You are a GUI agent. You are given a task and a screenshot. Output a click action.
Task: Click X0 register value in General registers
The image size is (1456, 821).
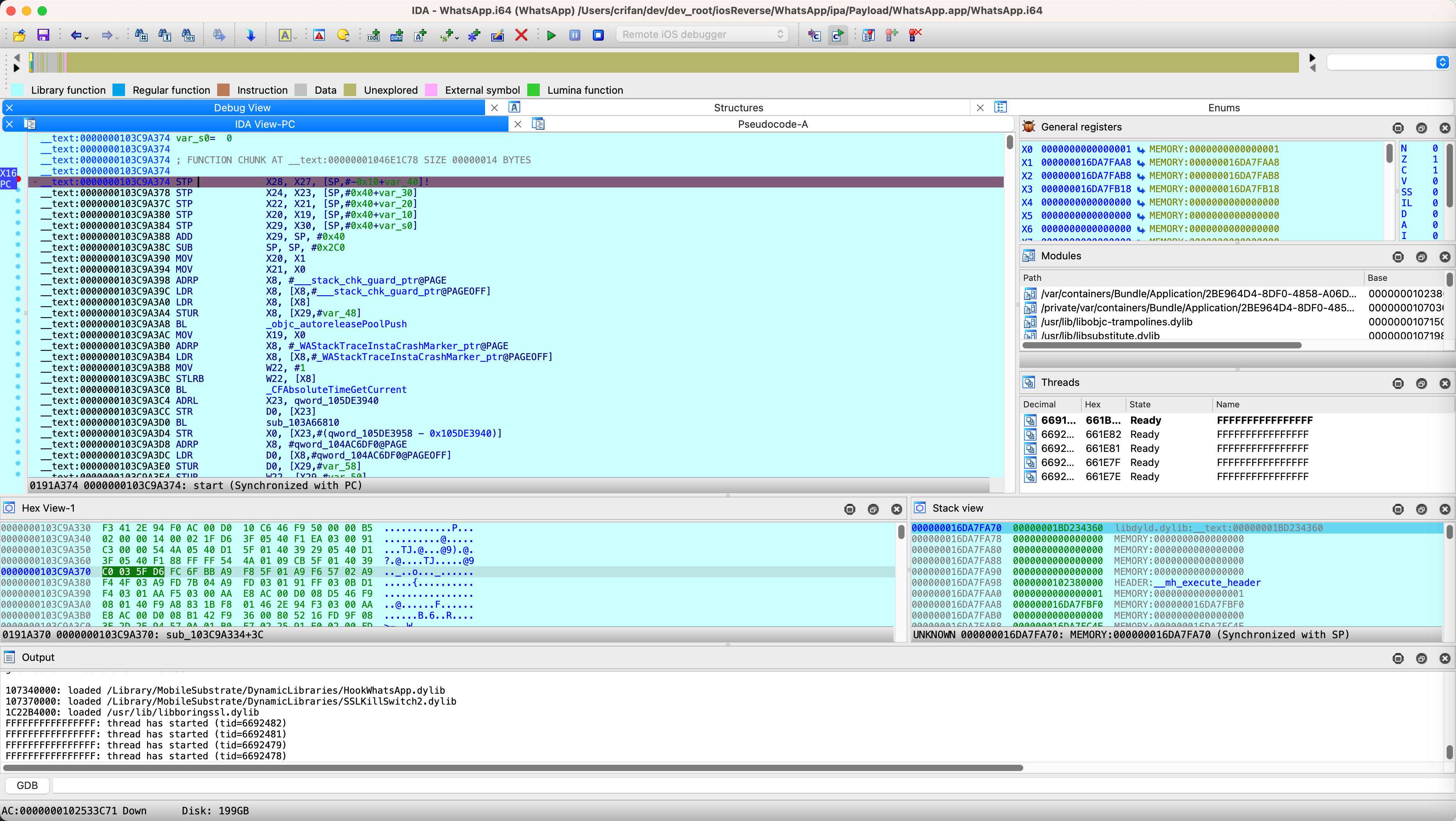(x=1086, y=149)
